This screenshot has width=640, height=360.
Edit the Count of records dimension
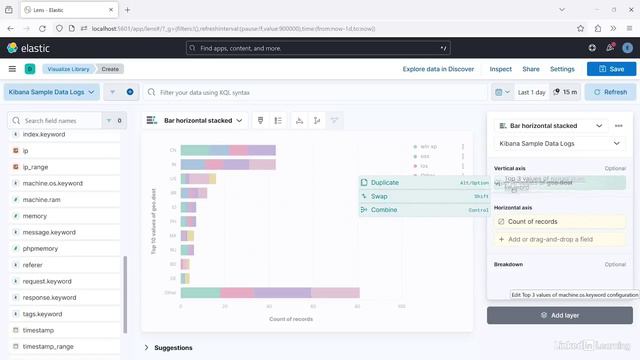[x=560, y=222]
